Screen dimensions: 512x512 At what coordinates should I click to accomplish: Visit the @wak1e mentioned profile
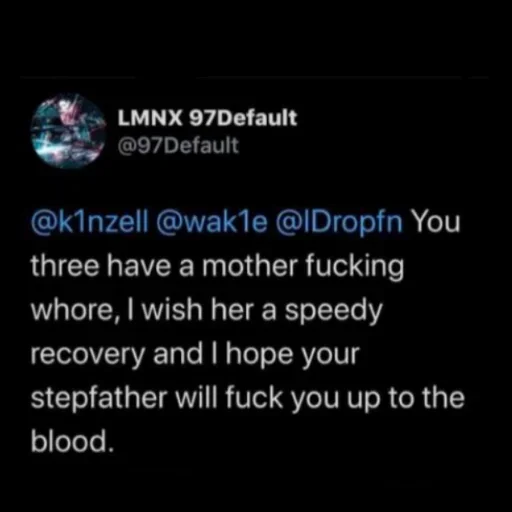tap(214, 222)
